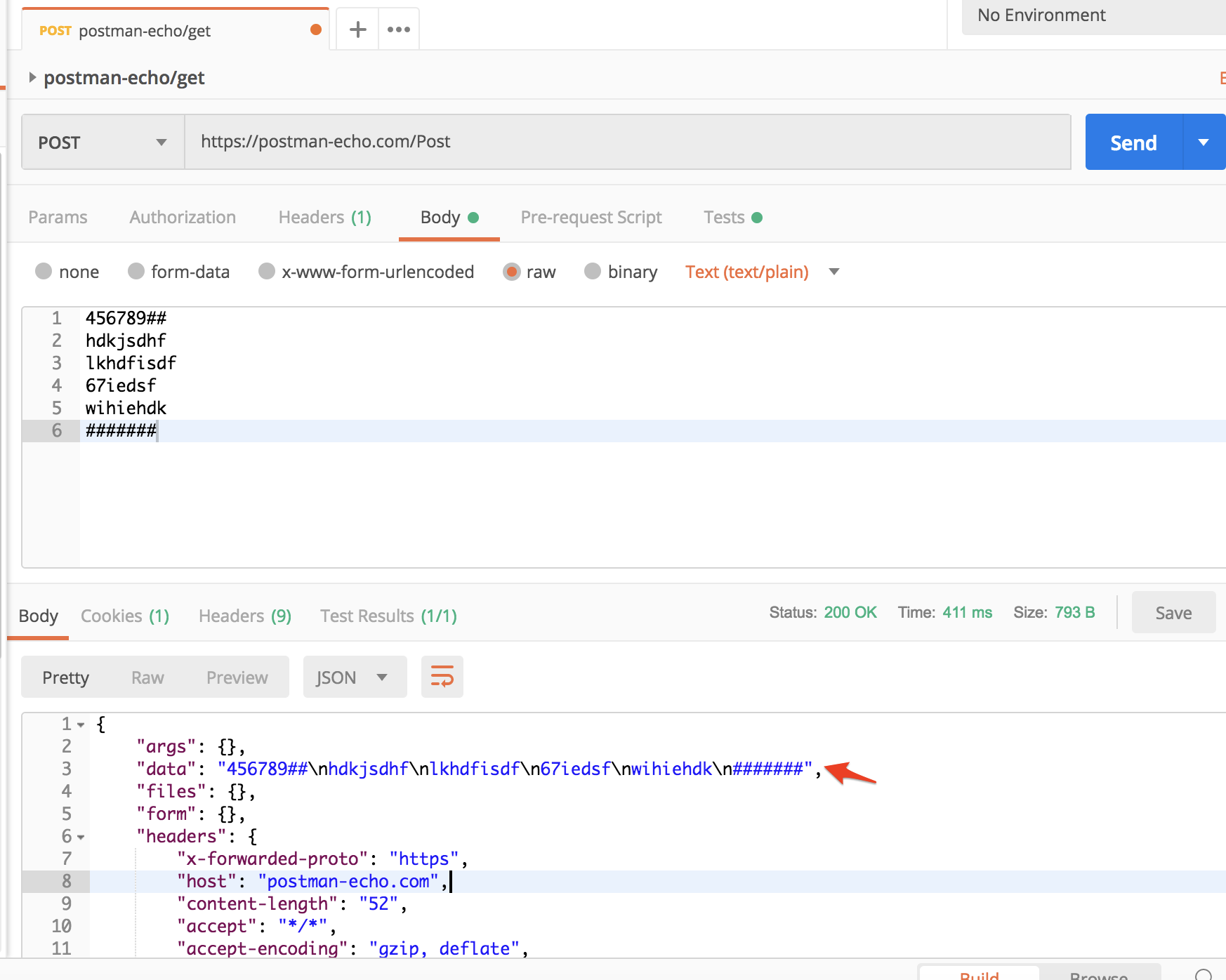Click body line '456789##'
The width and height of the screenshot is (1226, 980).
[x=126, y=318]
